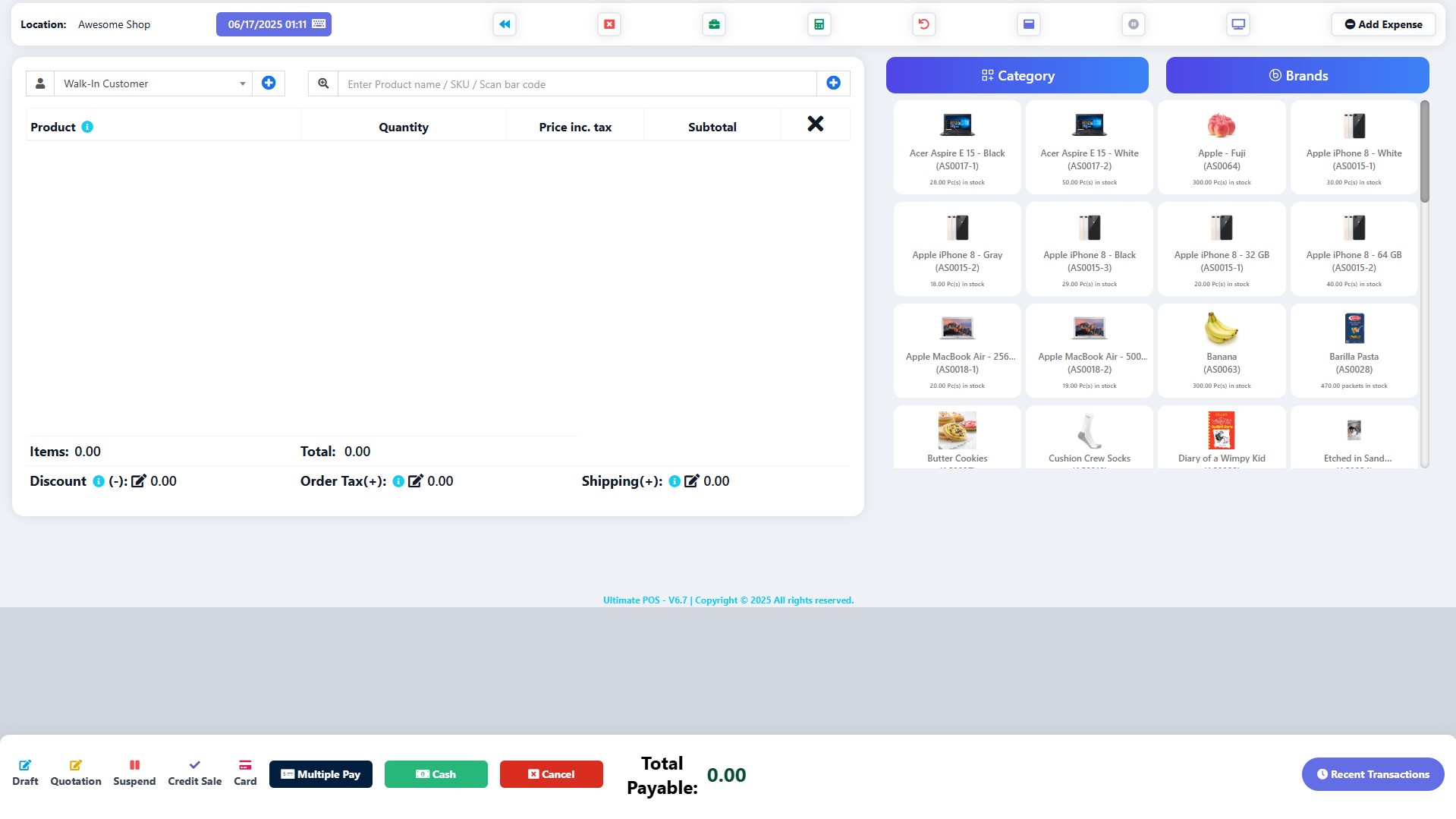Screen dimensions: 1456x819
Task: Switch to the Category panel
Action: (x=1017, y=75)
